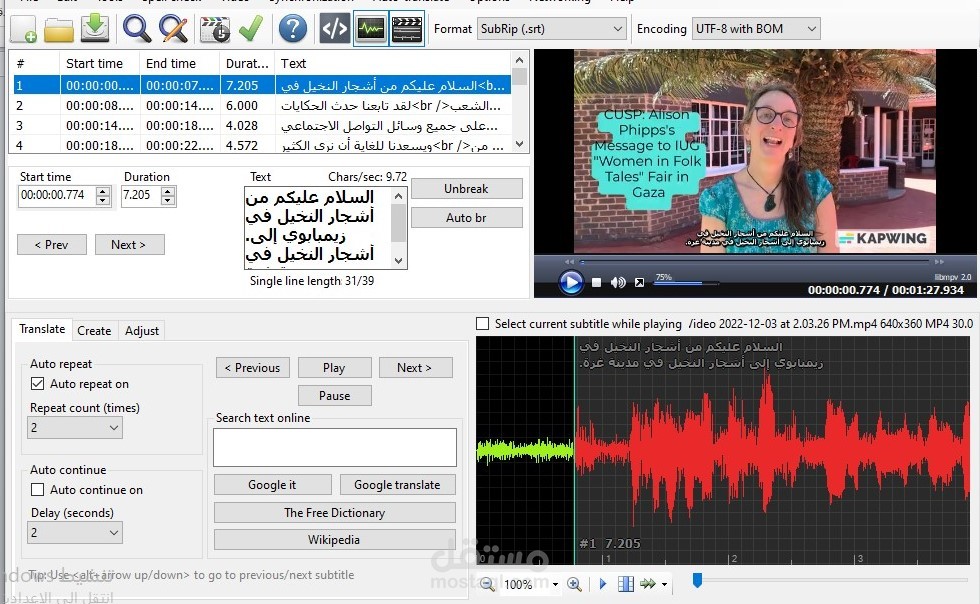Zoom out the waveform with minus magnifier
This screenshot has width=980, height=604.
click(488, 584)
